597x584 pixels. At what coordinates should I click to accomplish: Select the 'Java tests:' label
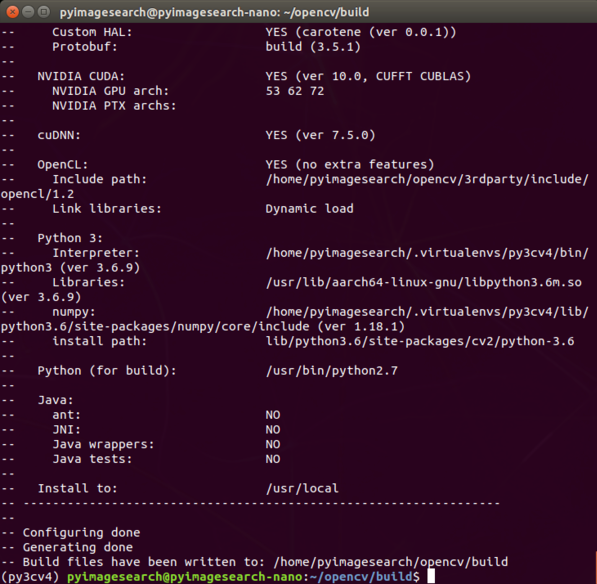92,459
